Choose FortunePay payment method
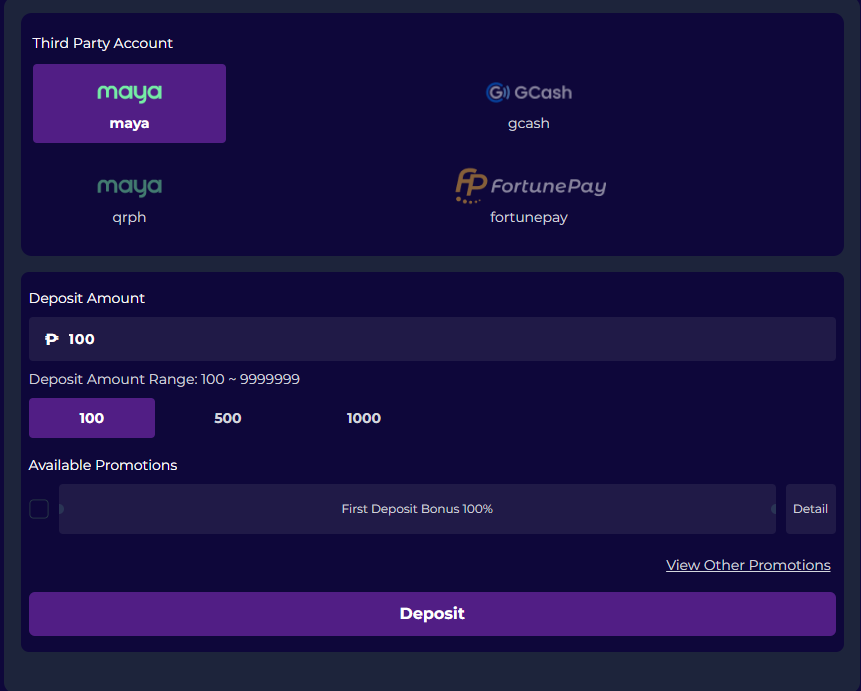Screen dimensions: 861x691 tap(528, 198)
